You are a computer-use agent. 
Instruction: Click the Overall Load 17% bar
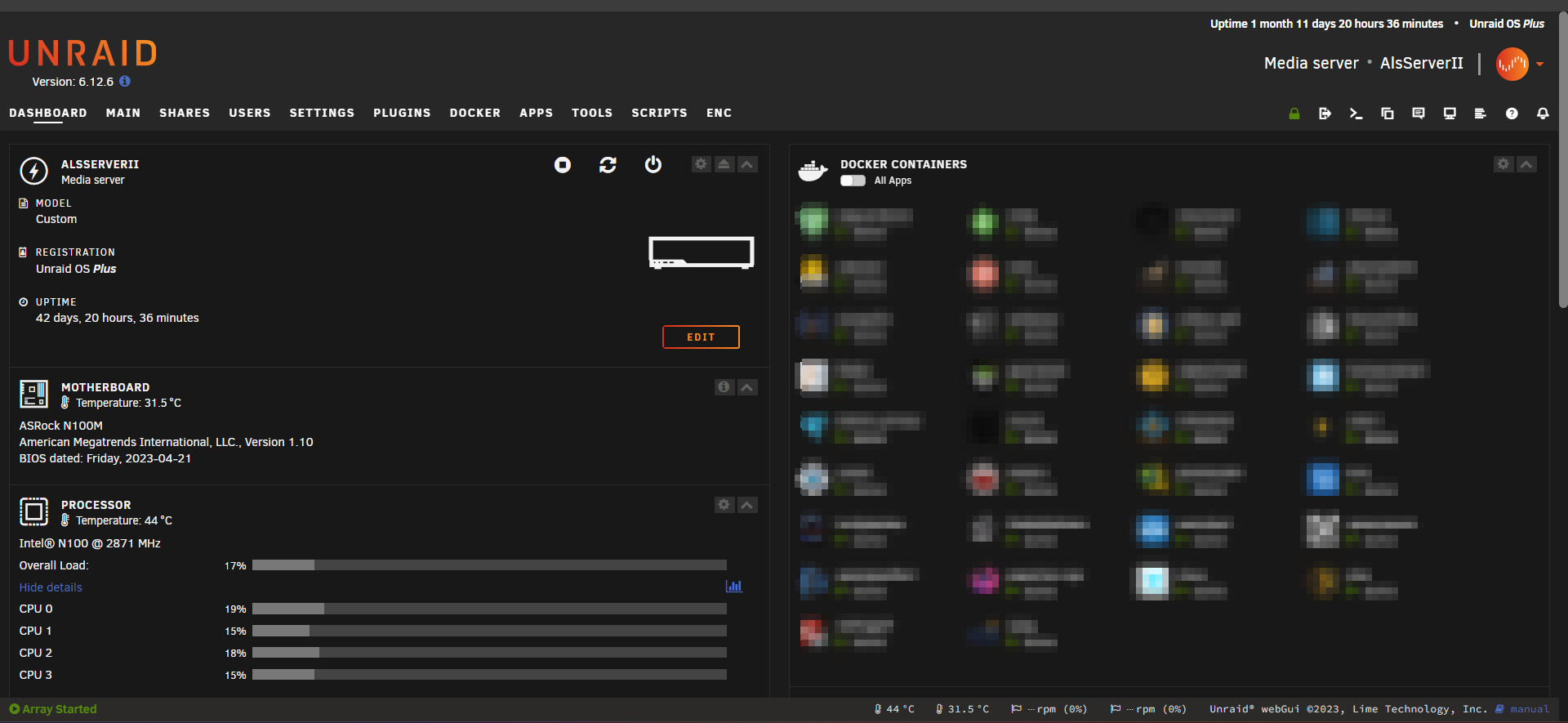click(489, 565)
